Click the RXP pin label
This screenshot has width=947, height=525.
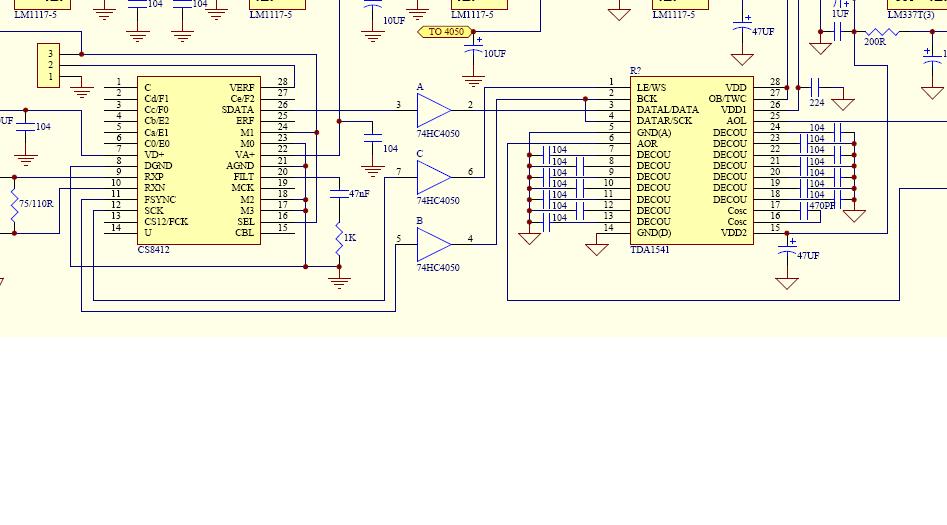(x=154, y=177)
